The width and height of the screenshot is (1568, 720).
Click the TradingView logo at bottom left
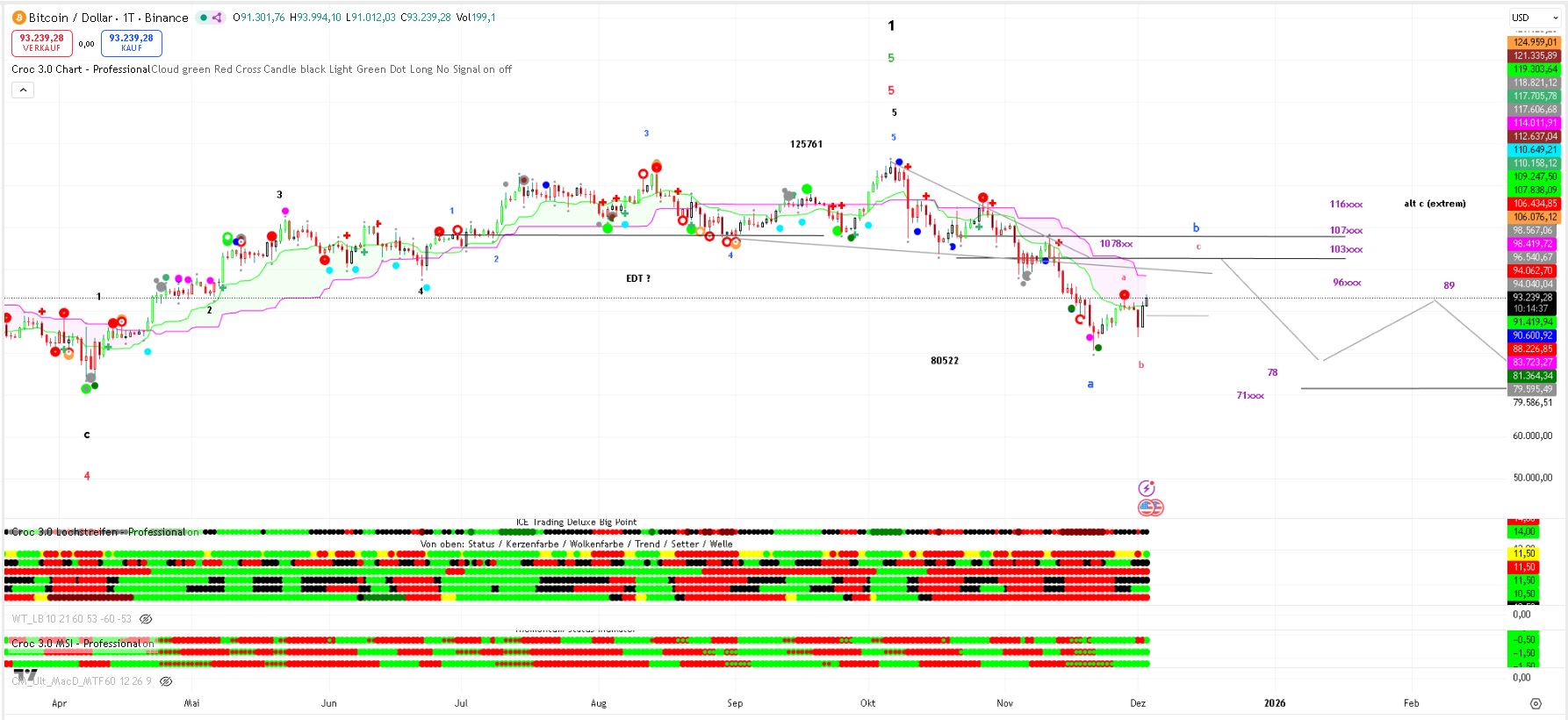coord(26,675)
